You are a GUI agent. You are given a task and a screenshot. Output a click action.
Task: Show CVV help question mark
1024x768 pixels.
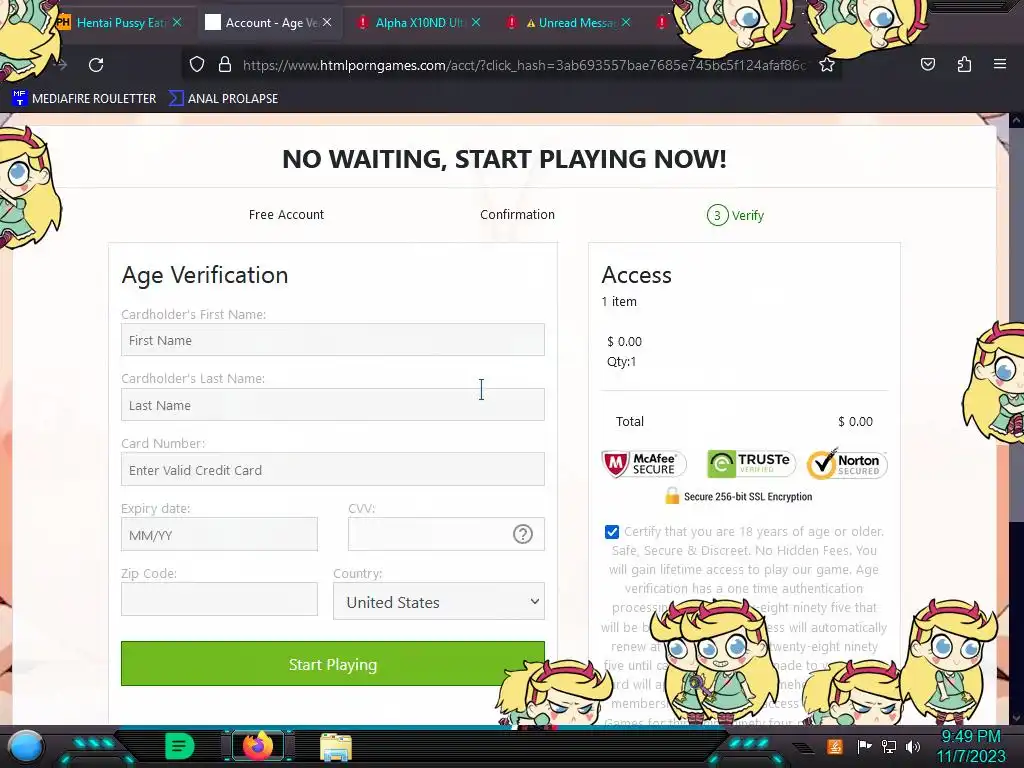pos(522,534)
